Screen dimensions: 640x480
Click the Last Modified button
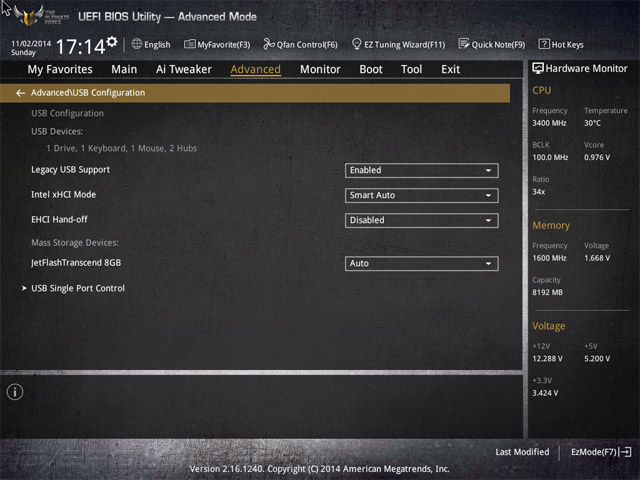(522, 452)
